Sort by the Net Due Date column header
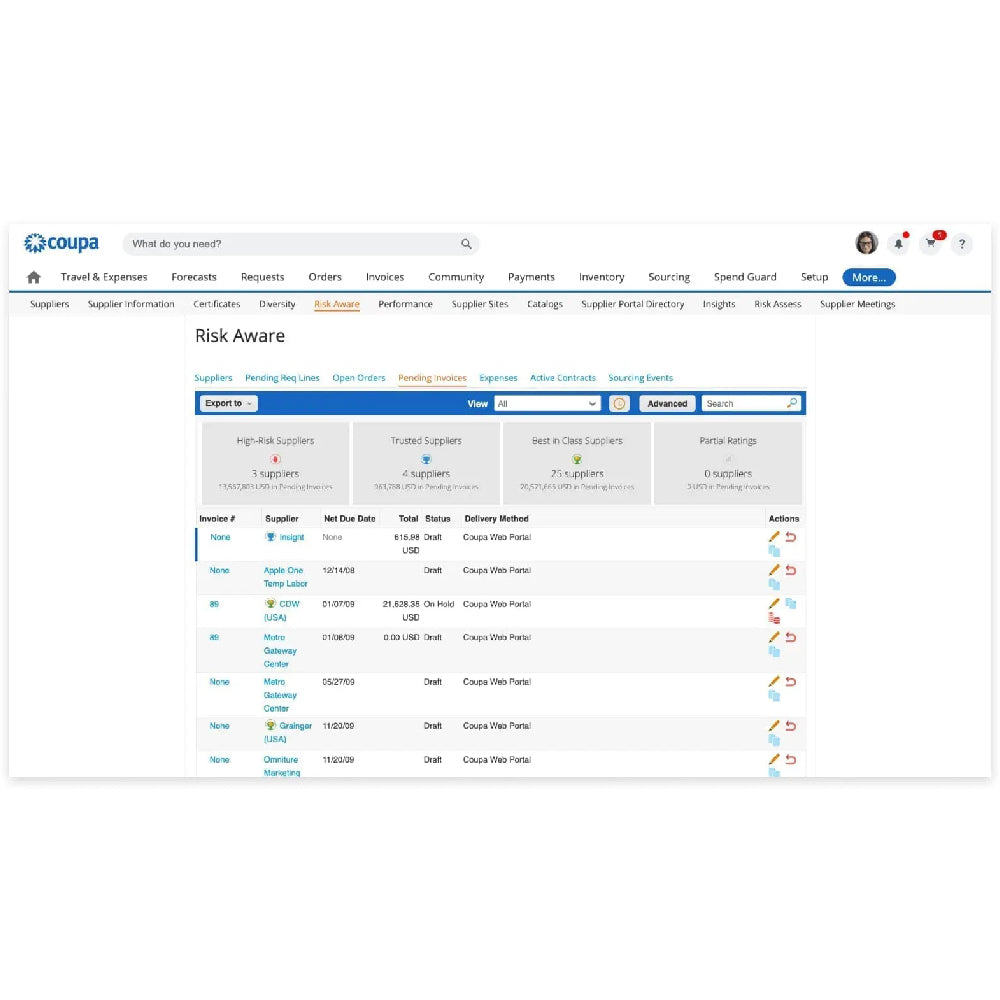 pyautogui.click(x=349, y=518)
